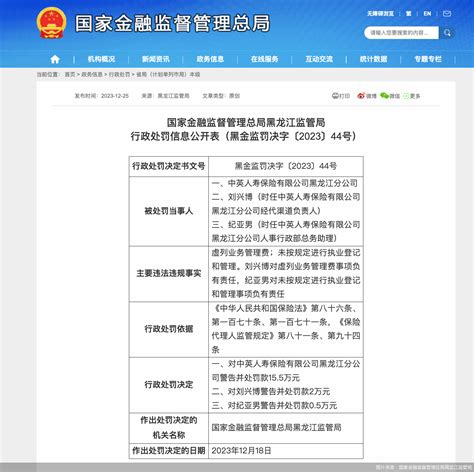Open 统计数据 navigation menu
This screenshot has width=474, height=472.
[373, 59]
